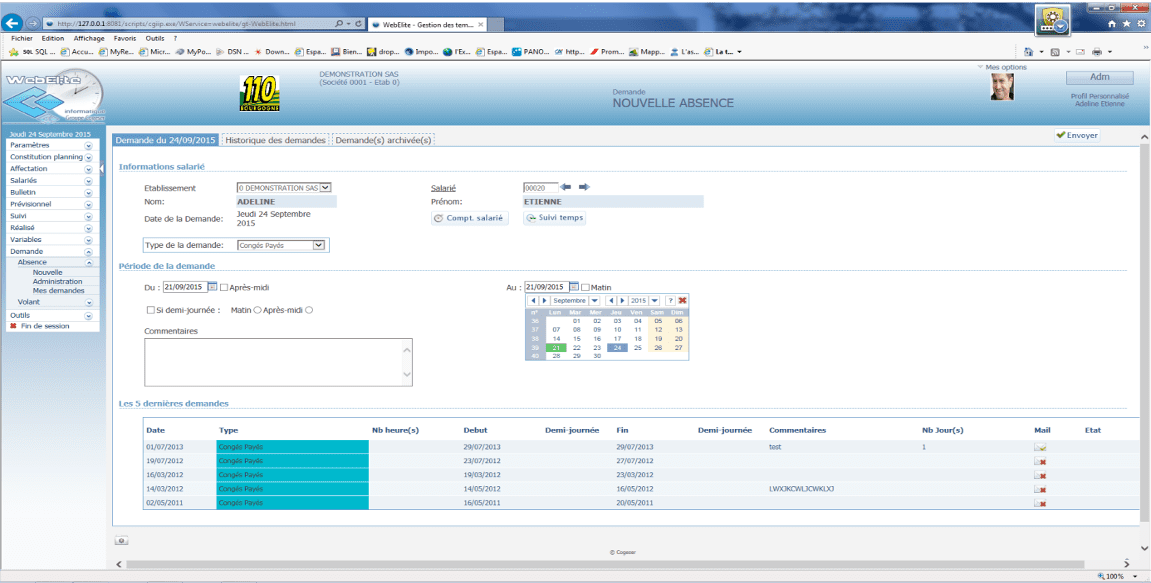This screenshot has height=583, width=1151.
Task: Open the Affichage menu
Action: coord(89,38)
